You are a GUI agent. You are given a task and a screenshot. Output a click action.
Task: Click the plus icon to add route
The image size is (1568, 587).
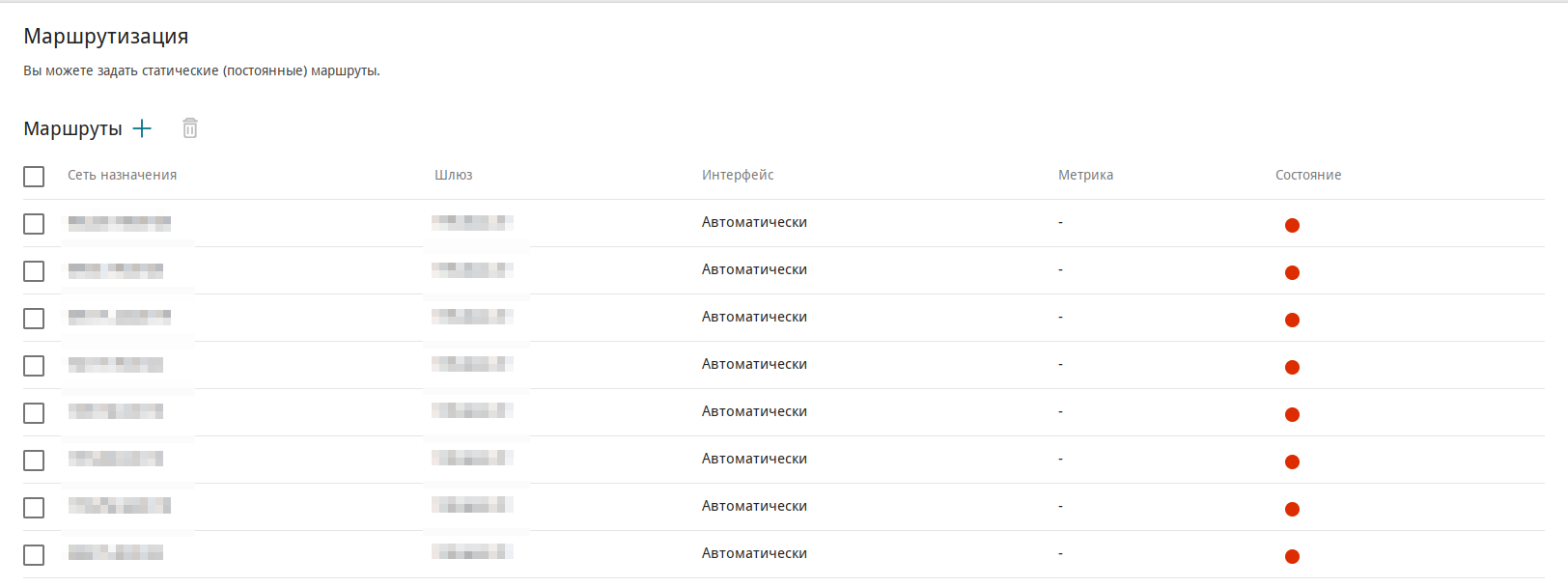coord(142,128)
